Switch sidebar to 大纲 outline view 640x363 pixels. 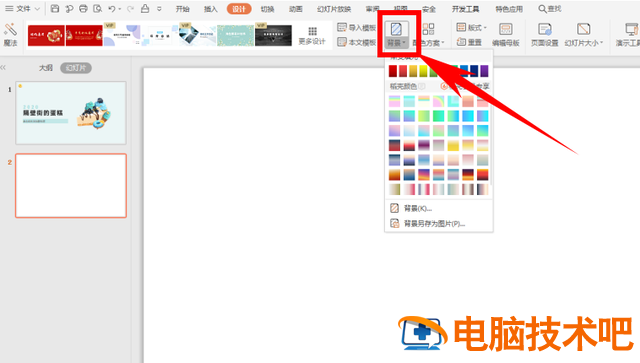pyautogui.click(x=46, y=68)
